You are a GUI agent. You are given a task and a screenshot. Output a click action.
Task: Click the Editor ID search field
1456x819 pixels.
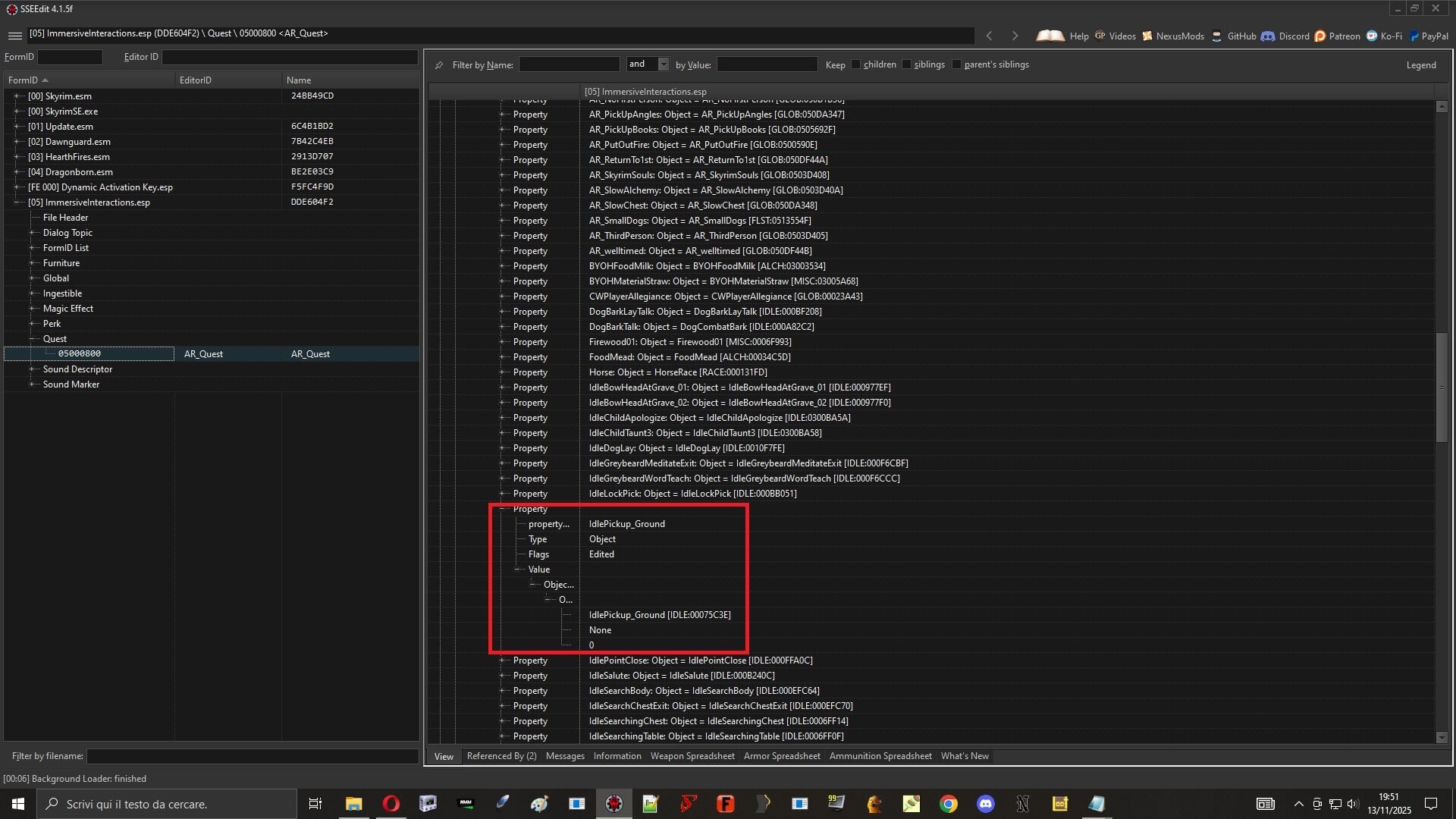pos(290,57)
